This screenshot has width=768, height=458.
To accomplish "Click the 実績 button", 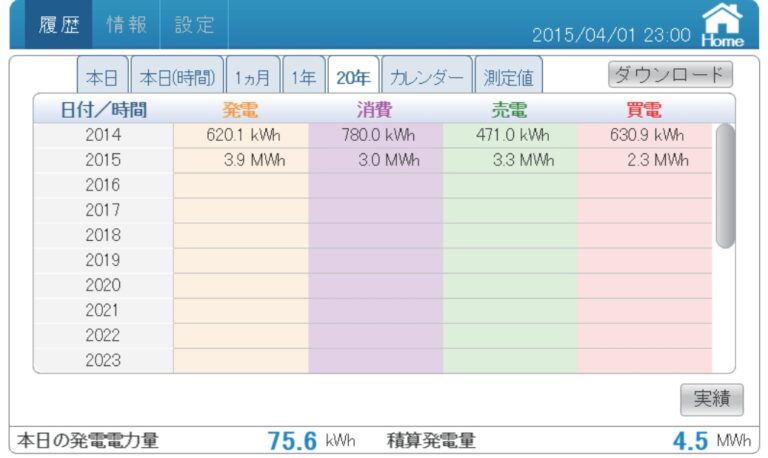I will coord(712,399).
